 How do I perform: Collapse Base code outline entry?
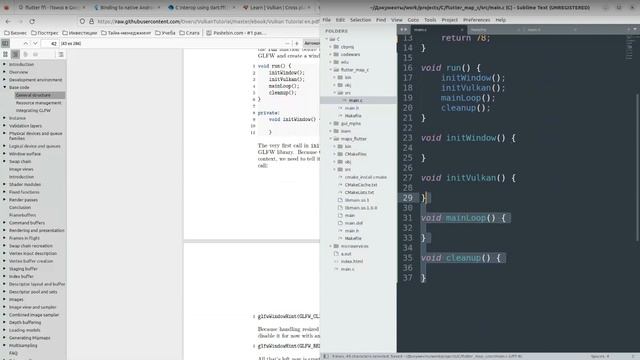coord(4,87)
